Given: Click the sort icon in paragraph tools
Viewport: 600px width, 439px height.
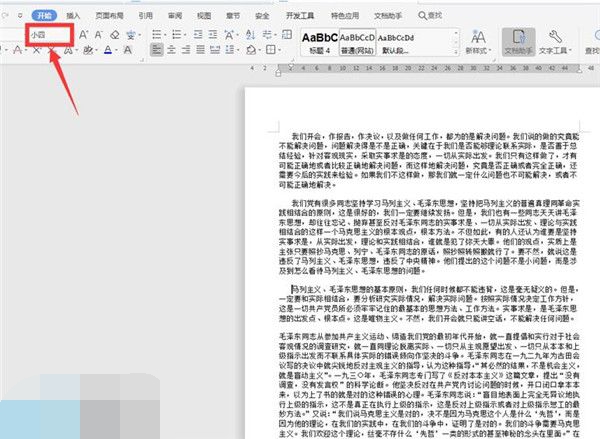Looking at the screenshot, I should coord(251,33).
